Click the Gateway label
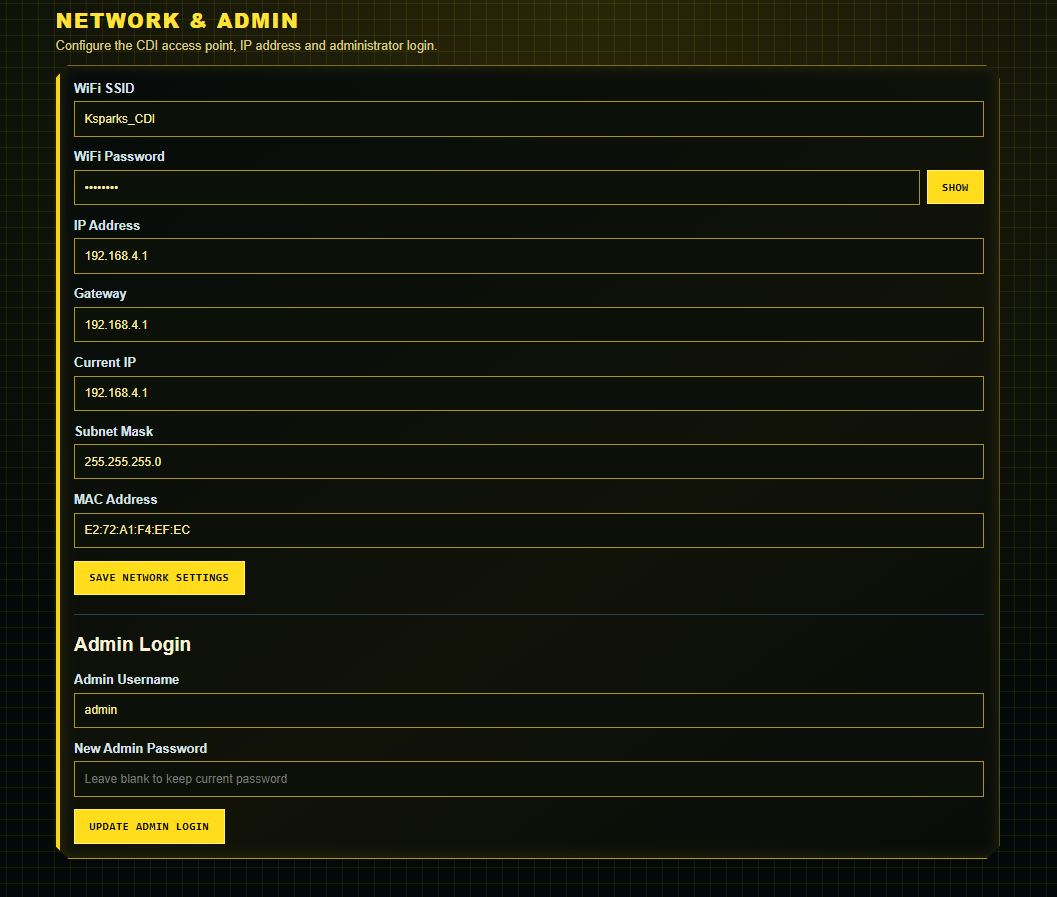 coord(100,294)
